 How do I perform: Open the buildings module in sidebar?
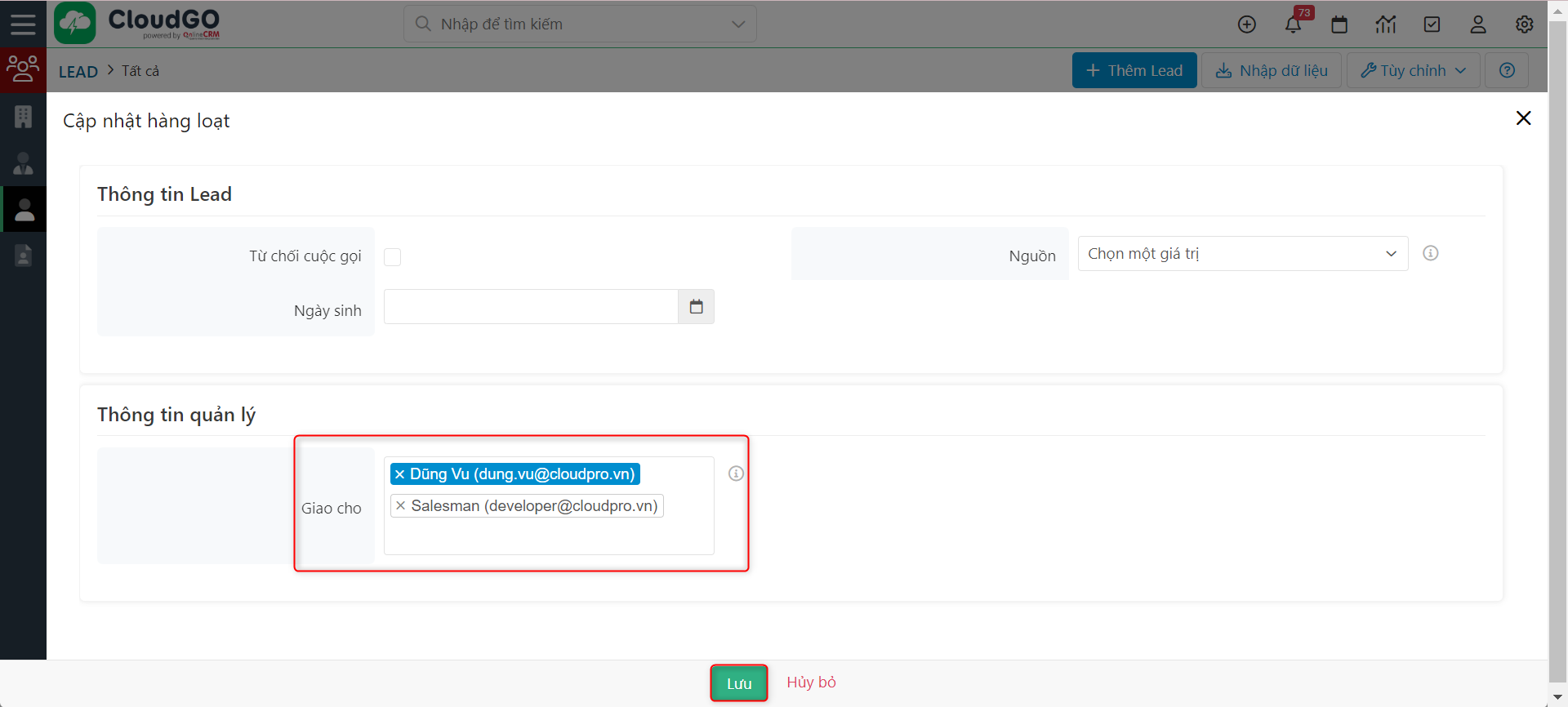click(24, 117)
